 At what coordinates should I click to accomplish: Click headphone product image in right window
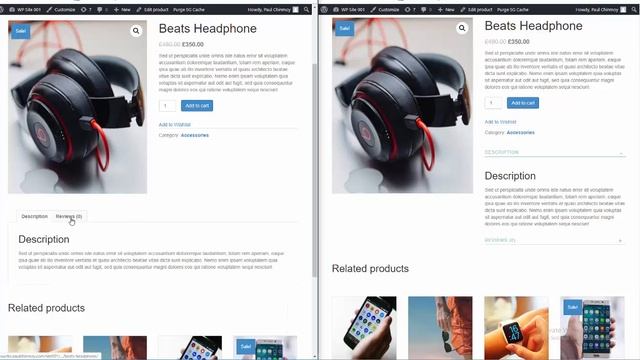pyautogui.click(x=402, y=106)
